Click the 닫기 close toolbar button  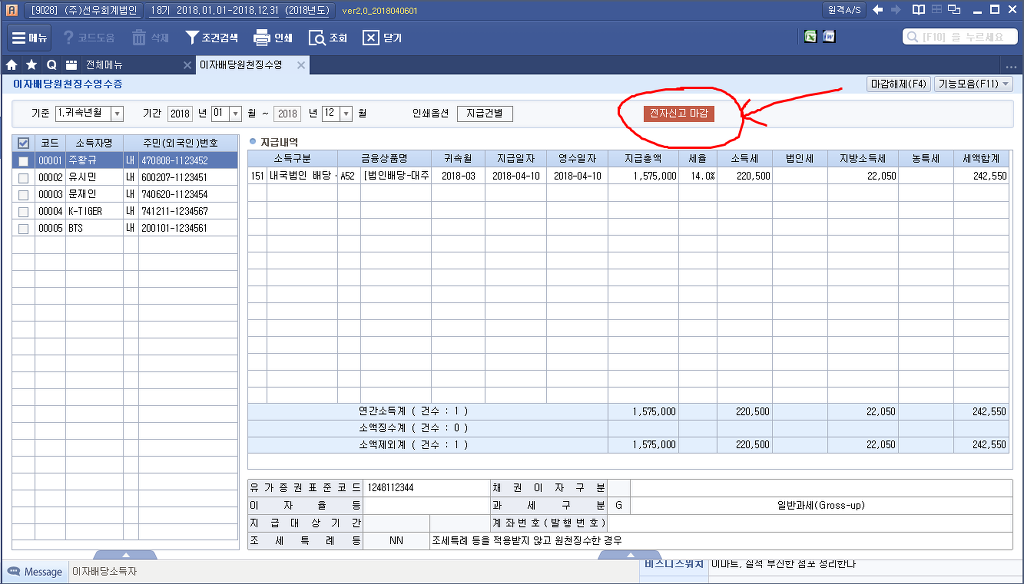pyautogui.click(x=383, y=38)
